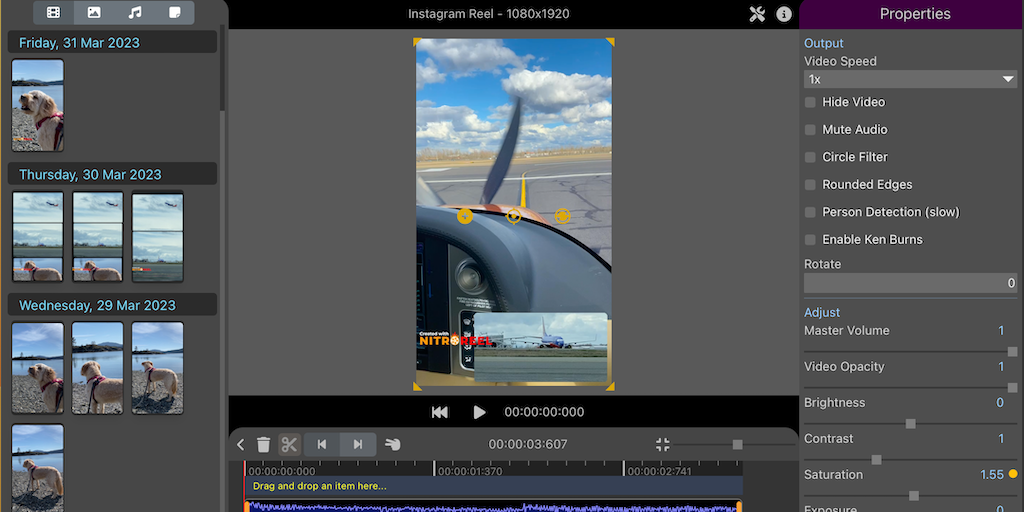Enable the Mute Audio checkbox

click(810, 129)
